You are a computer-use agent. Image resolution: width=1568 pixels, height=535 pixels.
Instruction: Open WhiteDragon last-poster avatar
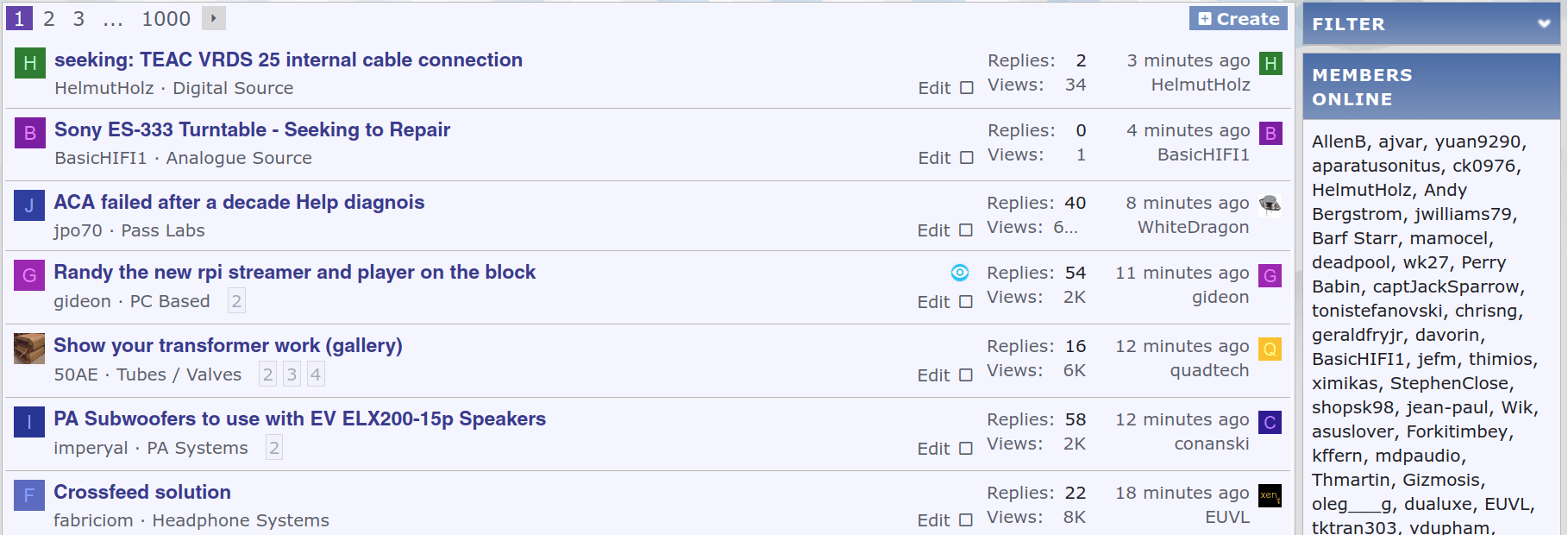pyautogui.click(x=1270, y=205)
